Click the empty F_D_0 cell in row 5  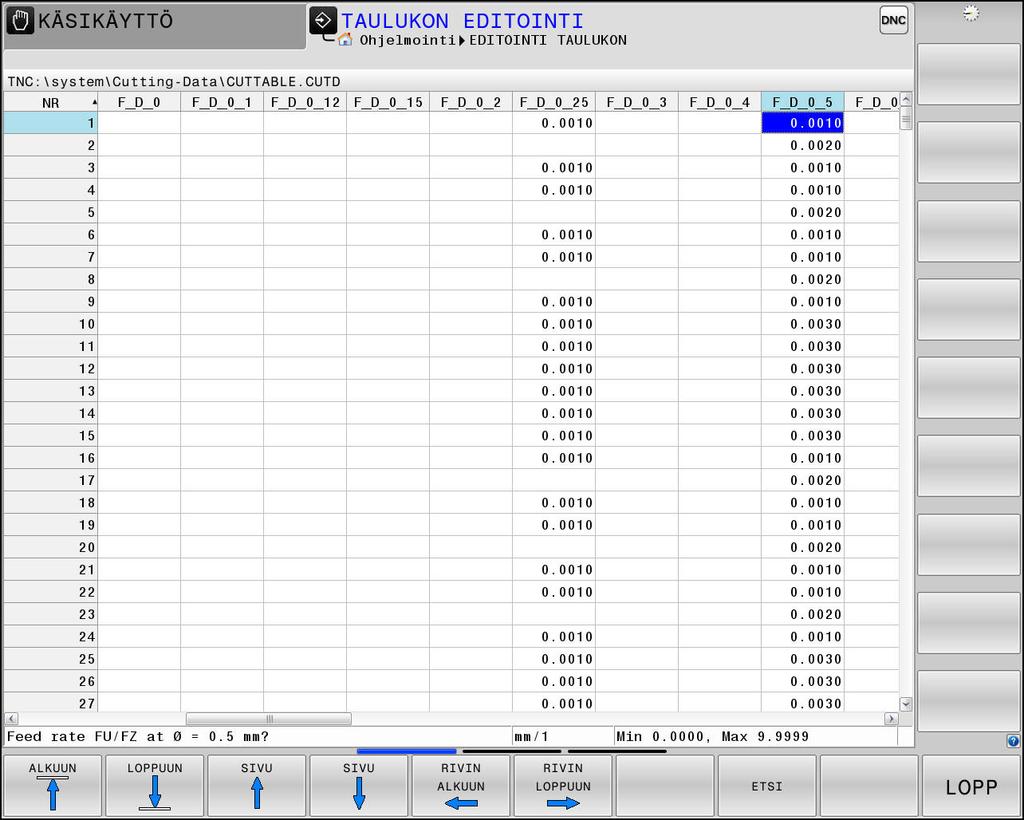139,212
